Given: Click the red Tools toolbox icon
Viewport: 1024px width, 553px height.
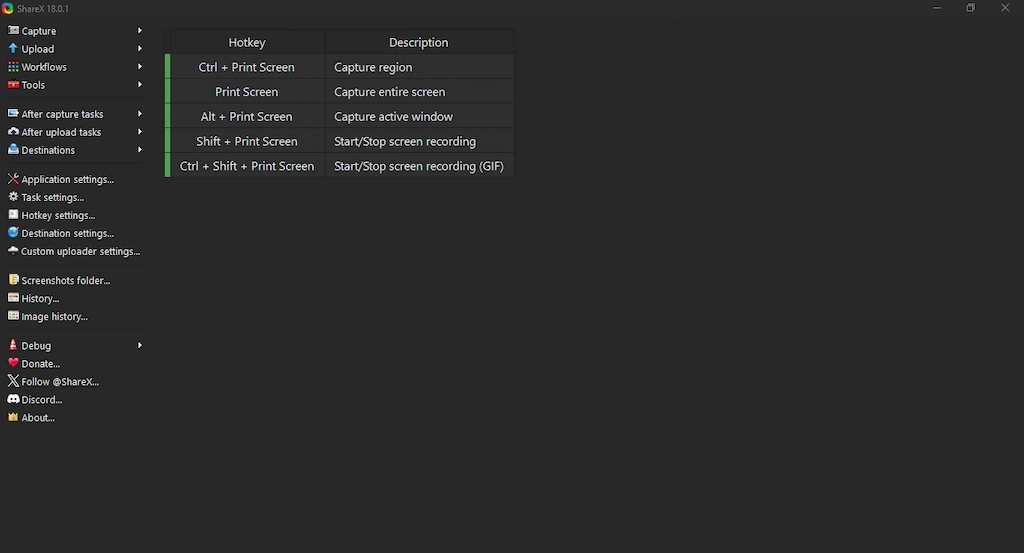Looking at the screenshot, I should (13, 84).
